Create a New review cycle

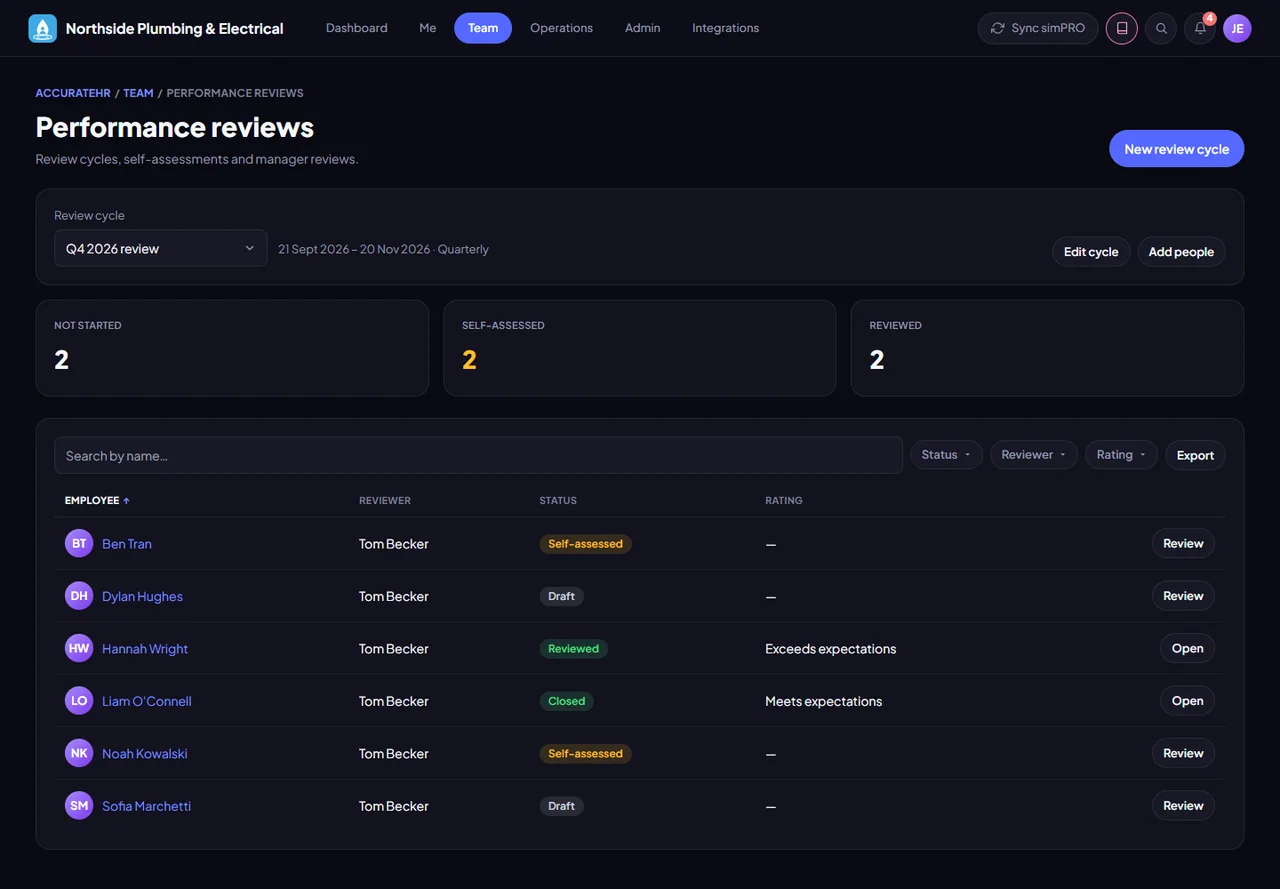coord(1177,149)
